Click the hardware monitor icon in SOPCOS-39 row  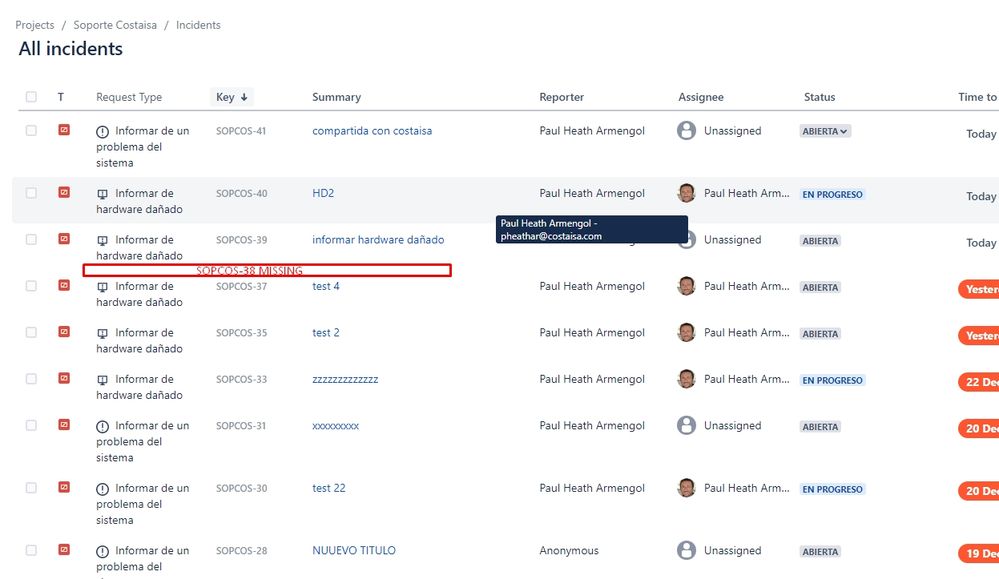(102, 240)
